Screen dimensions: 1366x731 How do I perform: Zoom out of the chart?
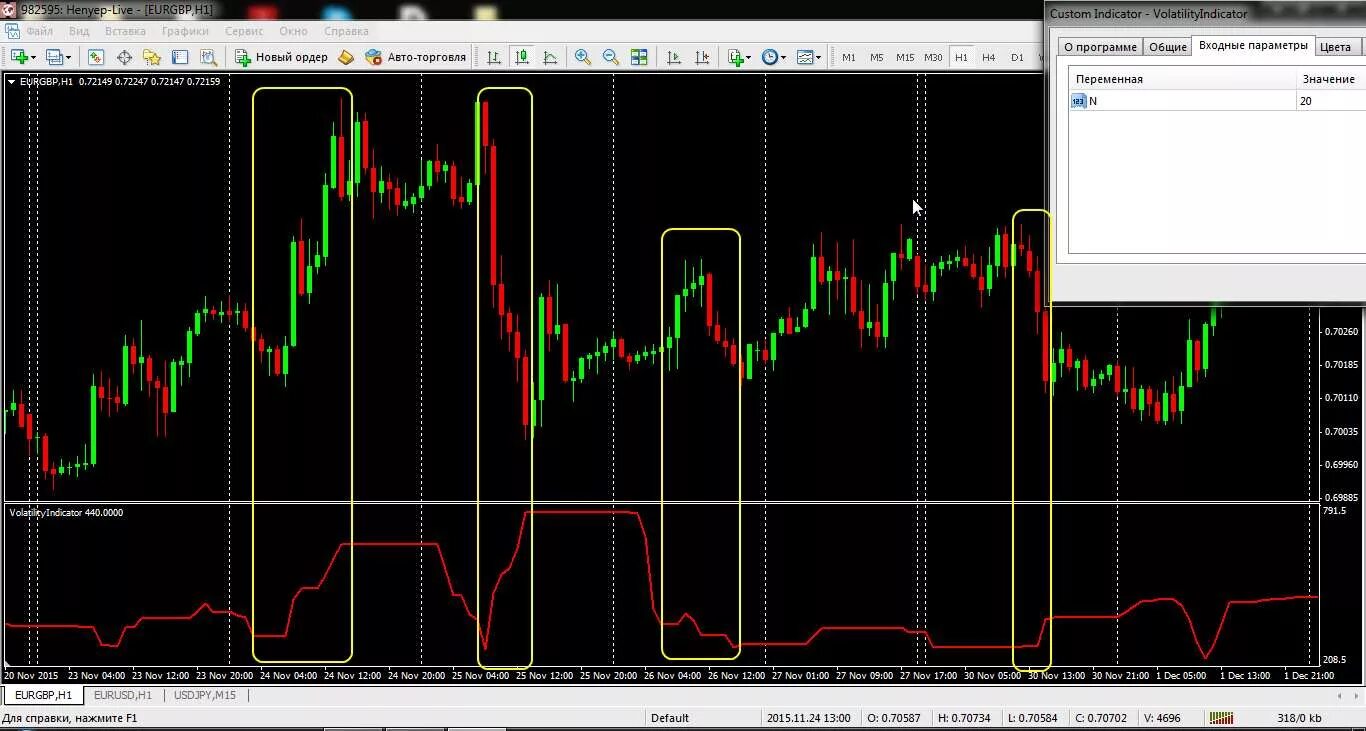coord(610,57)
